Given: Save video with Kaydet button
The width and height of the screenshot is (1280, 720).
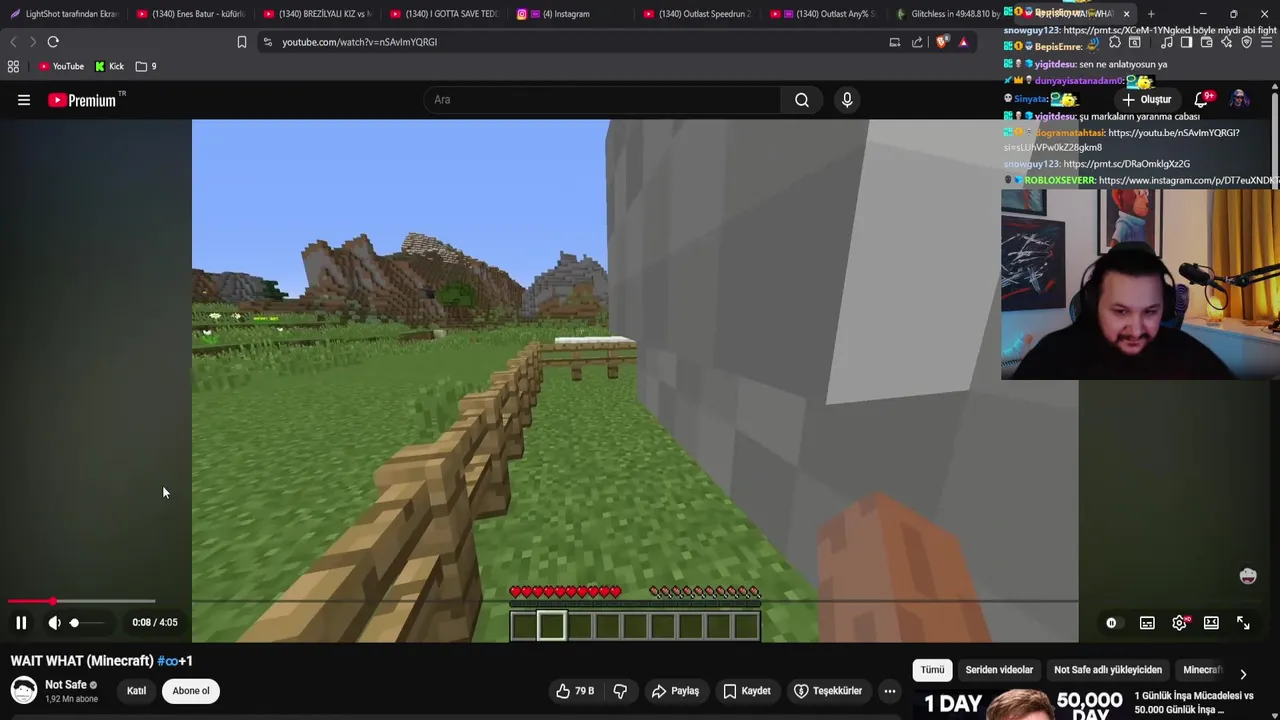Looking at the screenshot, I should click(x=747, y=691).
